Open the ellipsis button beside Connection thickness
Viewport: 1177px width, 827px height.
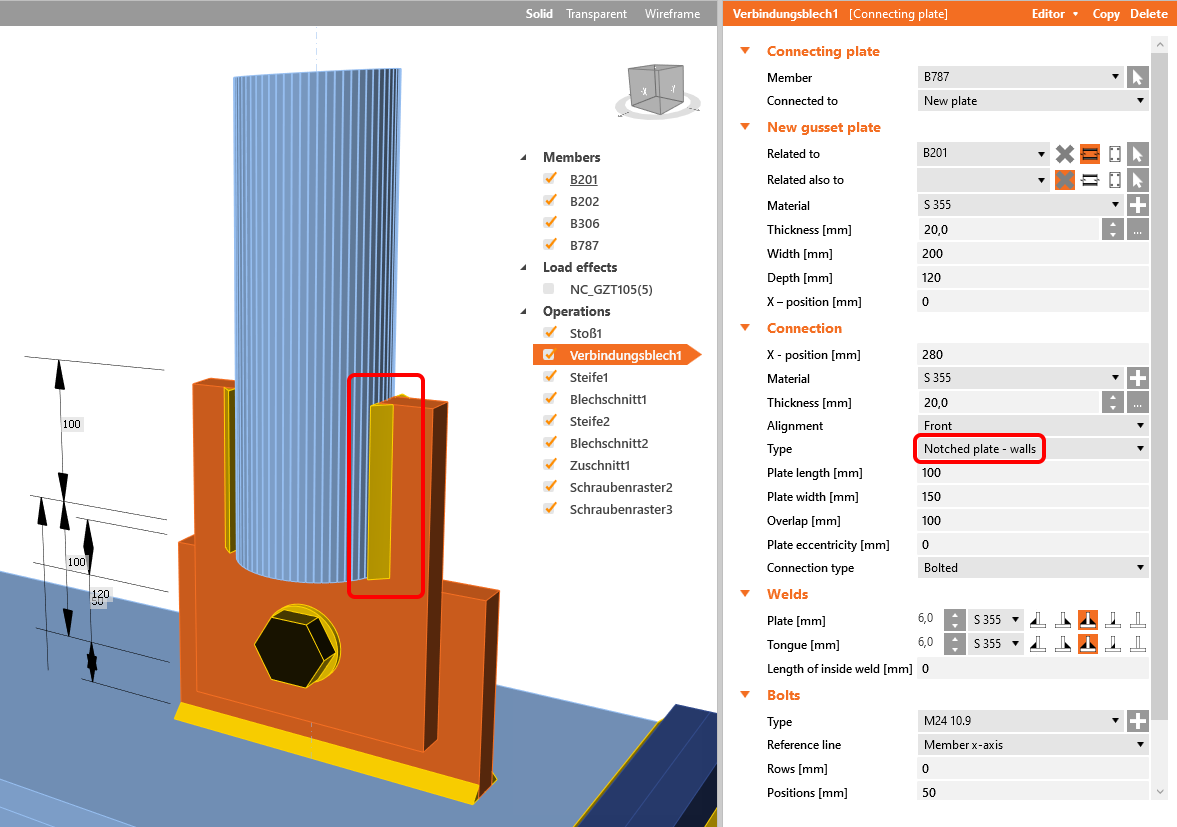(x=1137, y=402)
